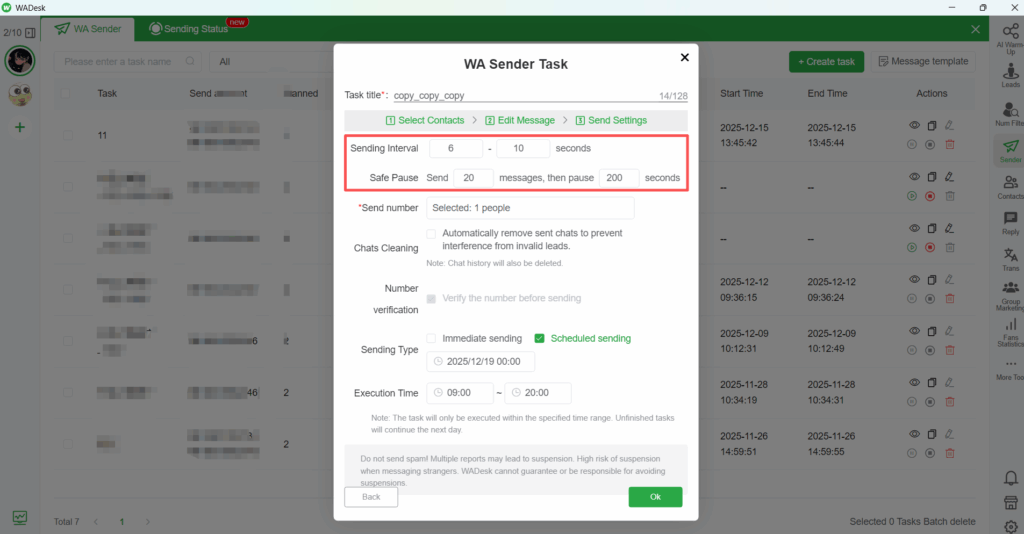Open execution end time 20:00 picker
The width and height of the screenshot is (1024, 534).
537,393
